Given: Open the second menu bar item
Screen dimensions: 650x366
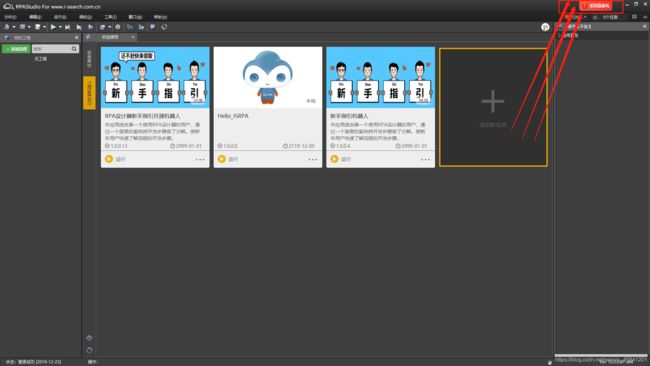Looking at the screenshot, I should point(35,17).
